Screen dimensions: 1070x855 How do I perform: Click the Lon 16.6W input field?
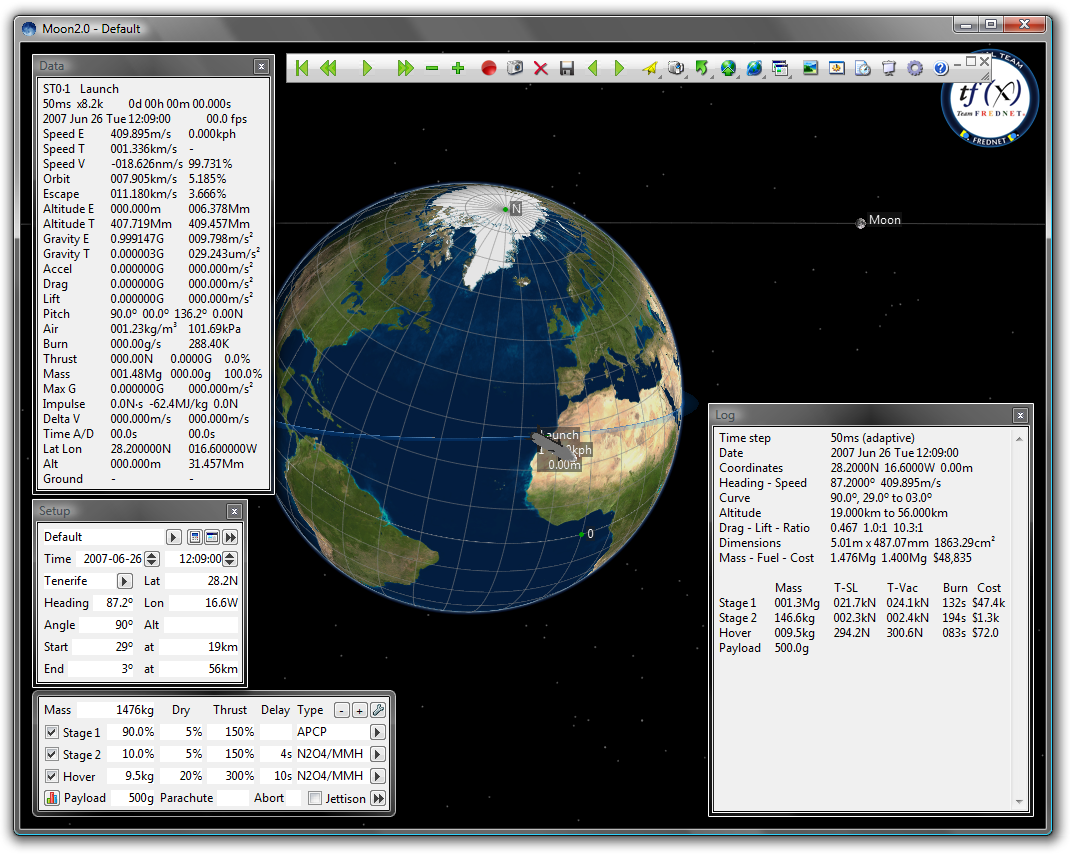point(203,603)
